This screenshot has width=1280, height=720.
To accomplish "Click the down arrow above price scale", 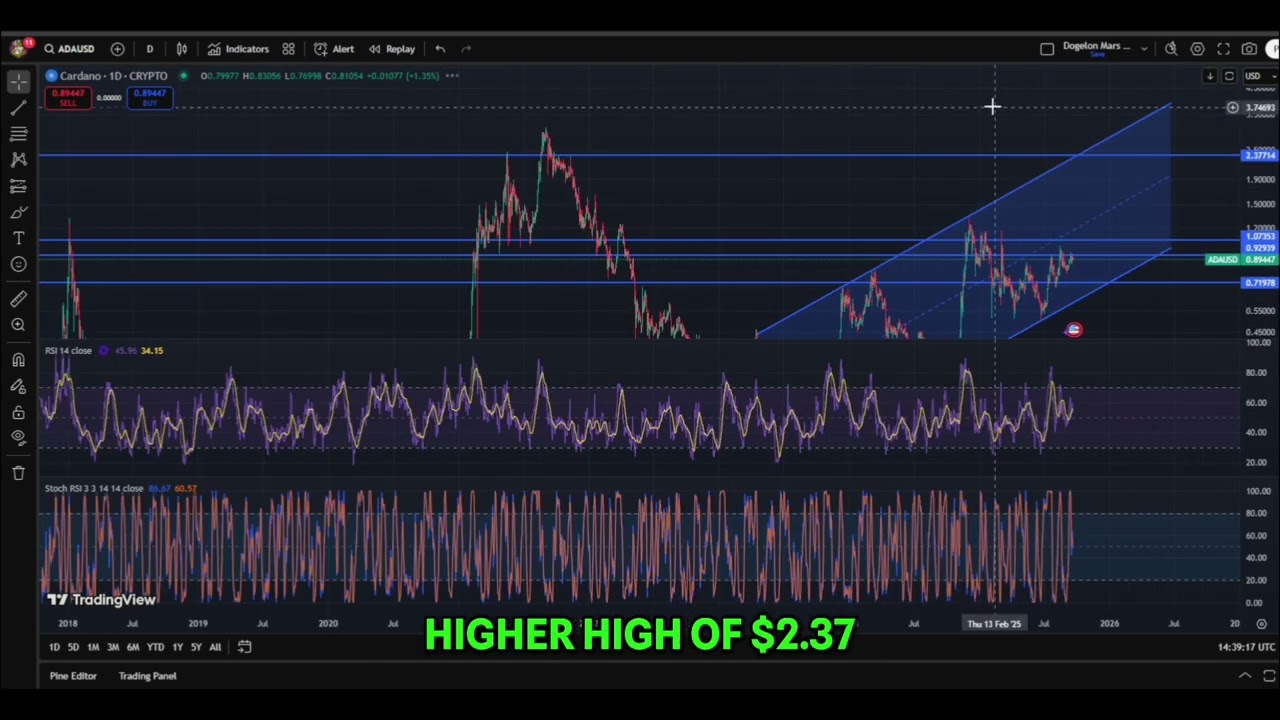I will point(1210,76).
